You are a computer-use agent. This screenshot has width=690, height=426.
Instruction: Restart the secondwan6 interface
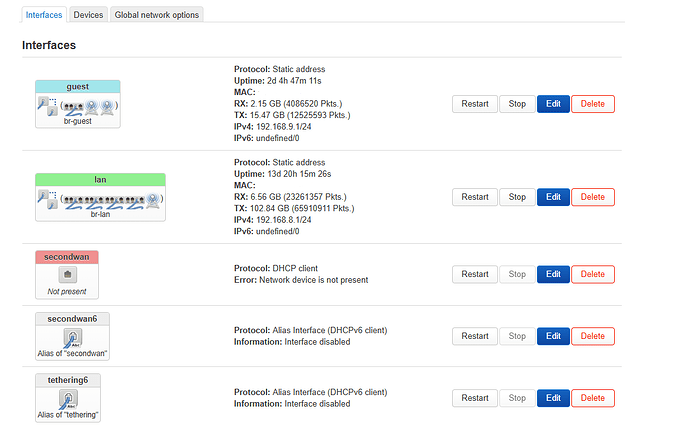[x=475, y=337]
